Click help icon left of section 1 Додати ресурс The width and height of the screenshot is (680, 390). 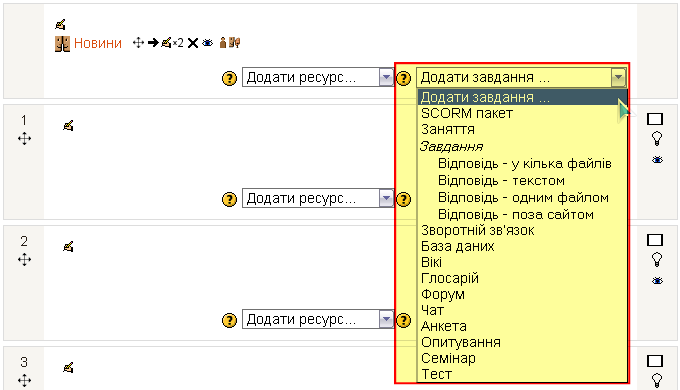click(229, 200)
